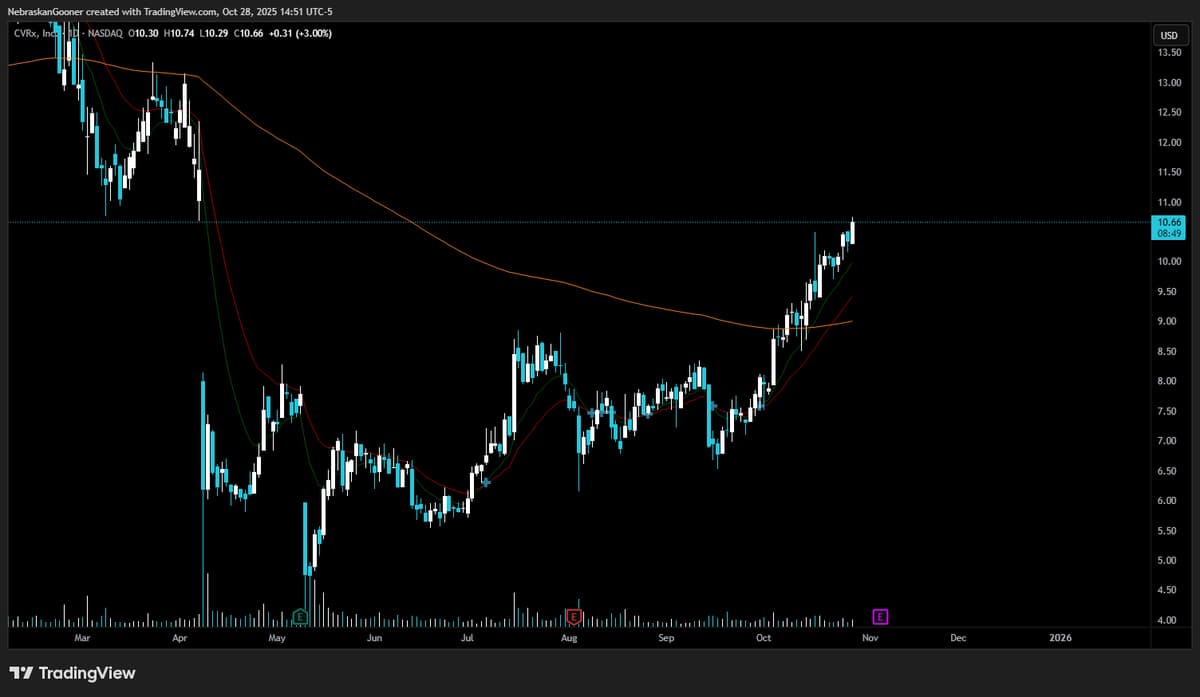1200x697 pixels.
Task: Open the red August earnings marker
Action: [574, 618]
